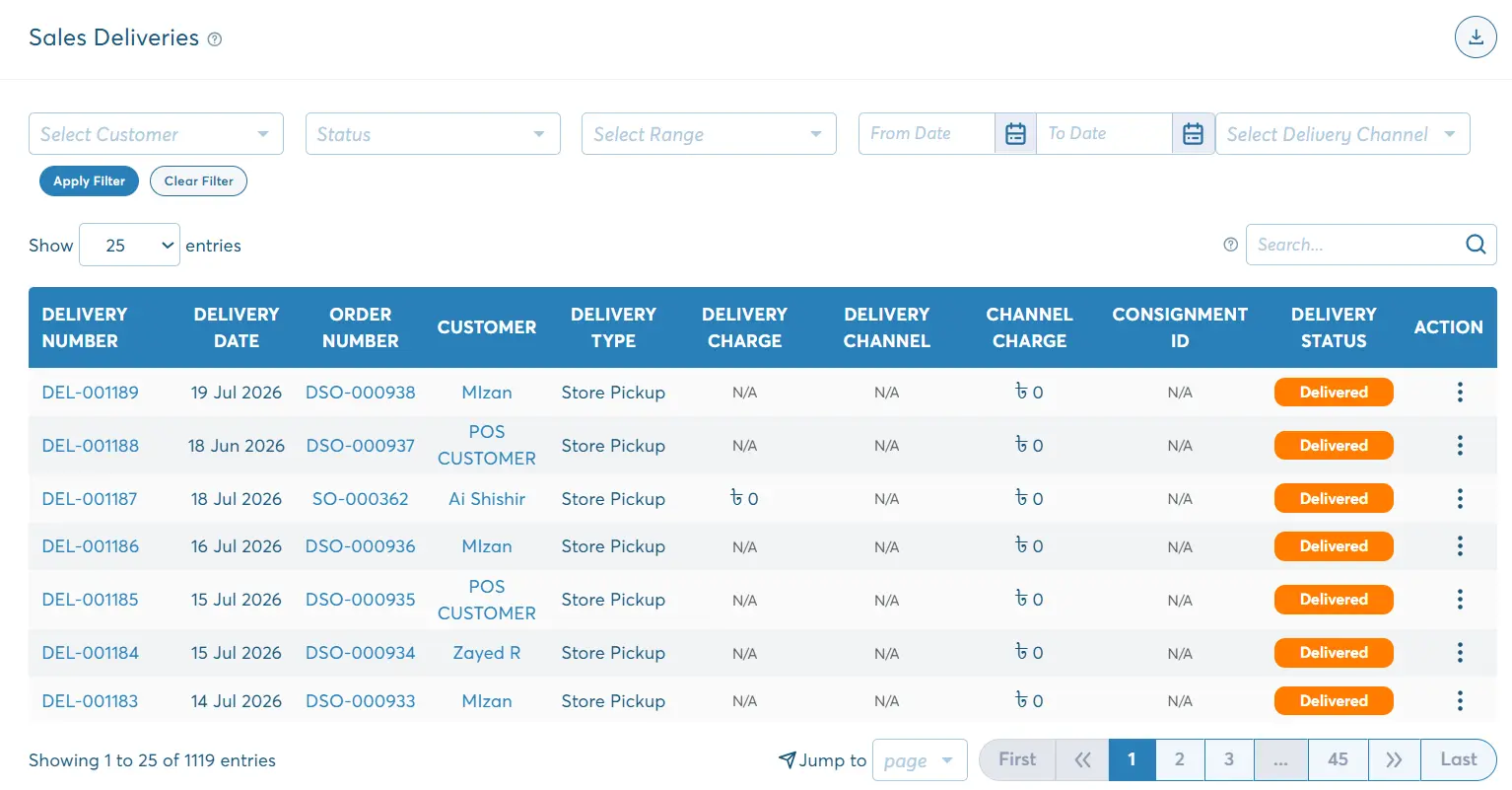Screen dimensions: 1512x790
Task: Open action menu for DEL-001188
Action: coord(1460,446)
